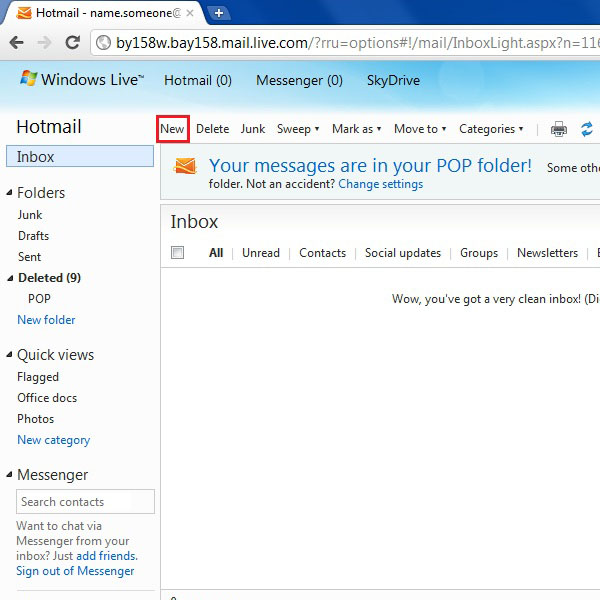
Task: Open the Categories dropdown
Action: (x=491, y=129)
